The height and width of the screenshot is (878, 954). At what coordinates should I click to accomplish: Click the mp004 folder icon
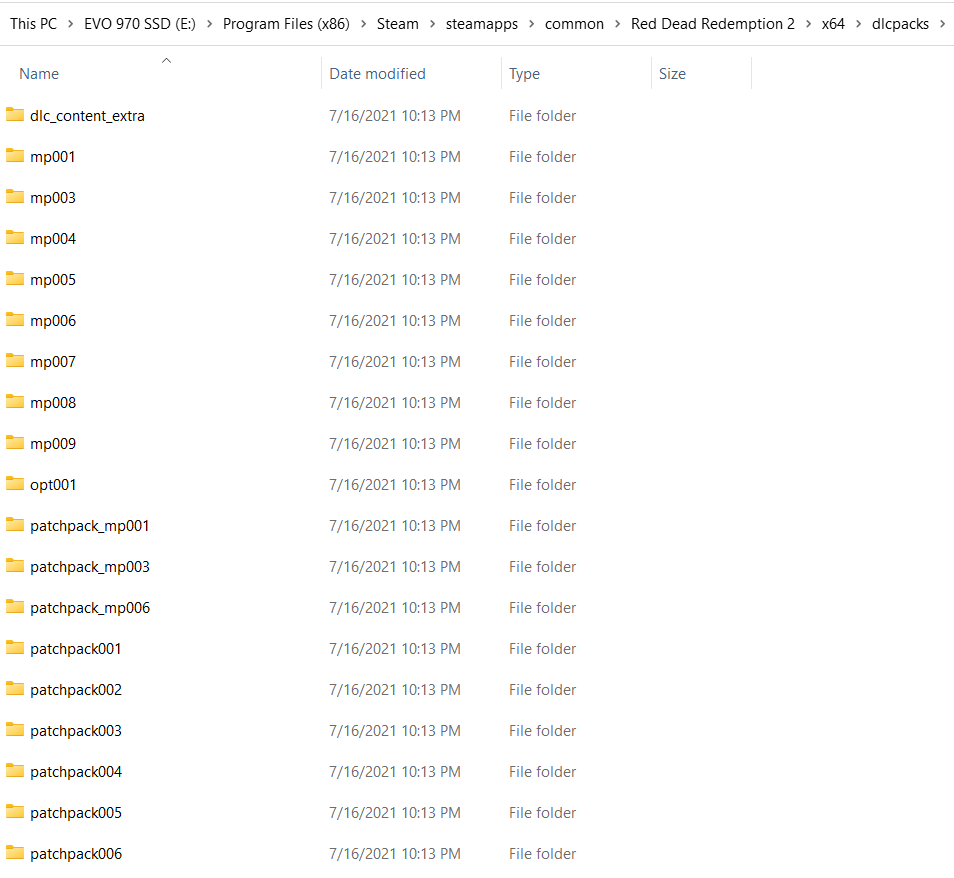(x=15, y=237)
